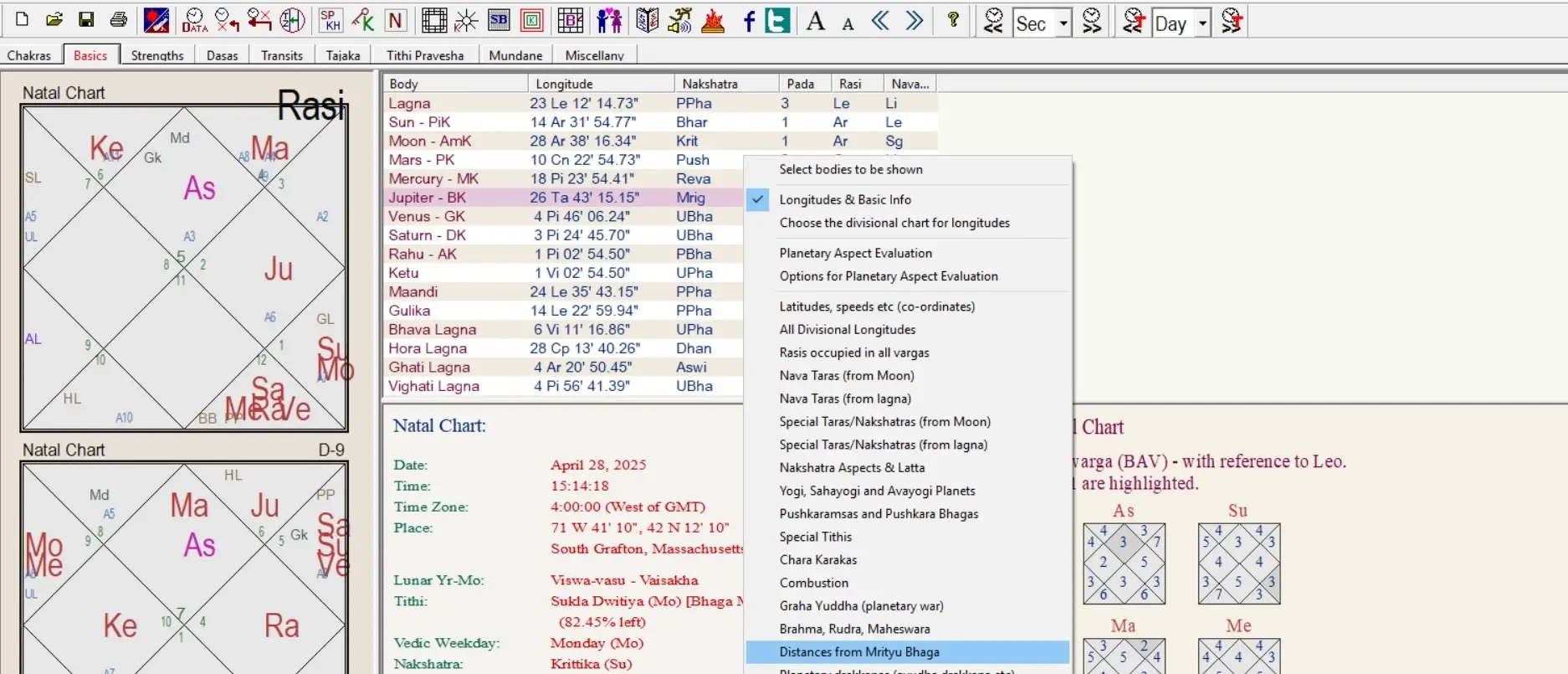Viewport: 1568px width, 674px height.
Task: Select Distances from Mrityu Bhaga menu entry
Action: coord(859,651)
